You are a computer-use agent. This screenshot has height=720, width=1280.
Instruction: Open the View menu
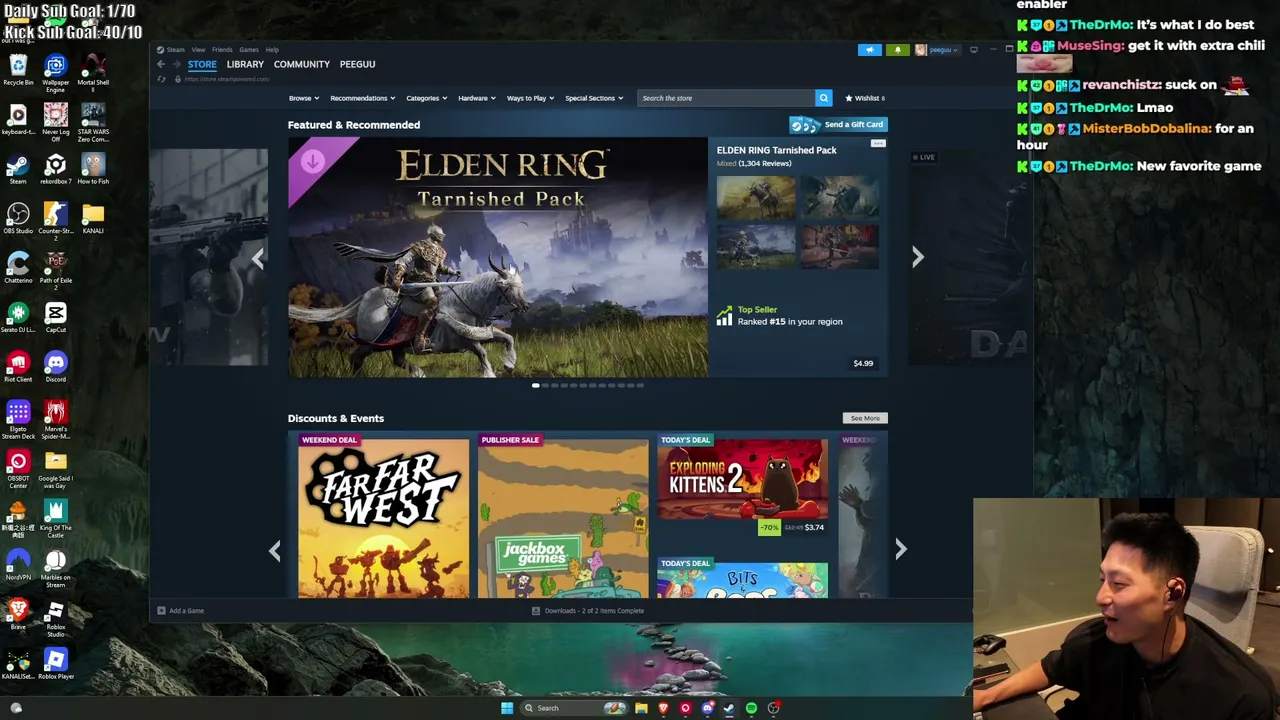point(198,49)
